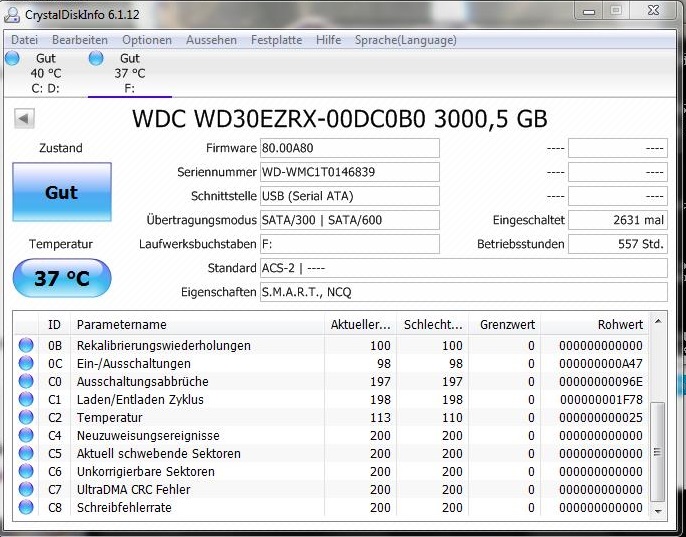Click raw value 00000000096E
Screen dimensions: 686x537
[601, 381]
